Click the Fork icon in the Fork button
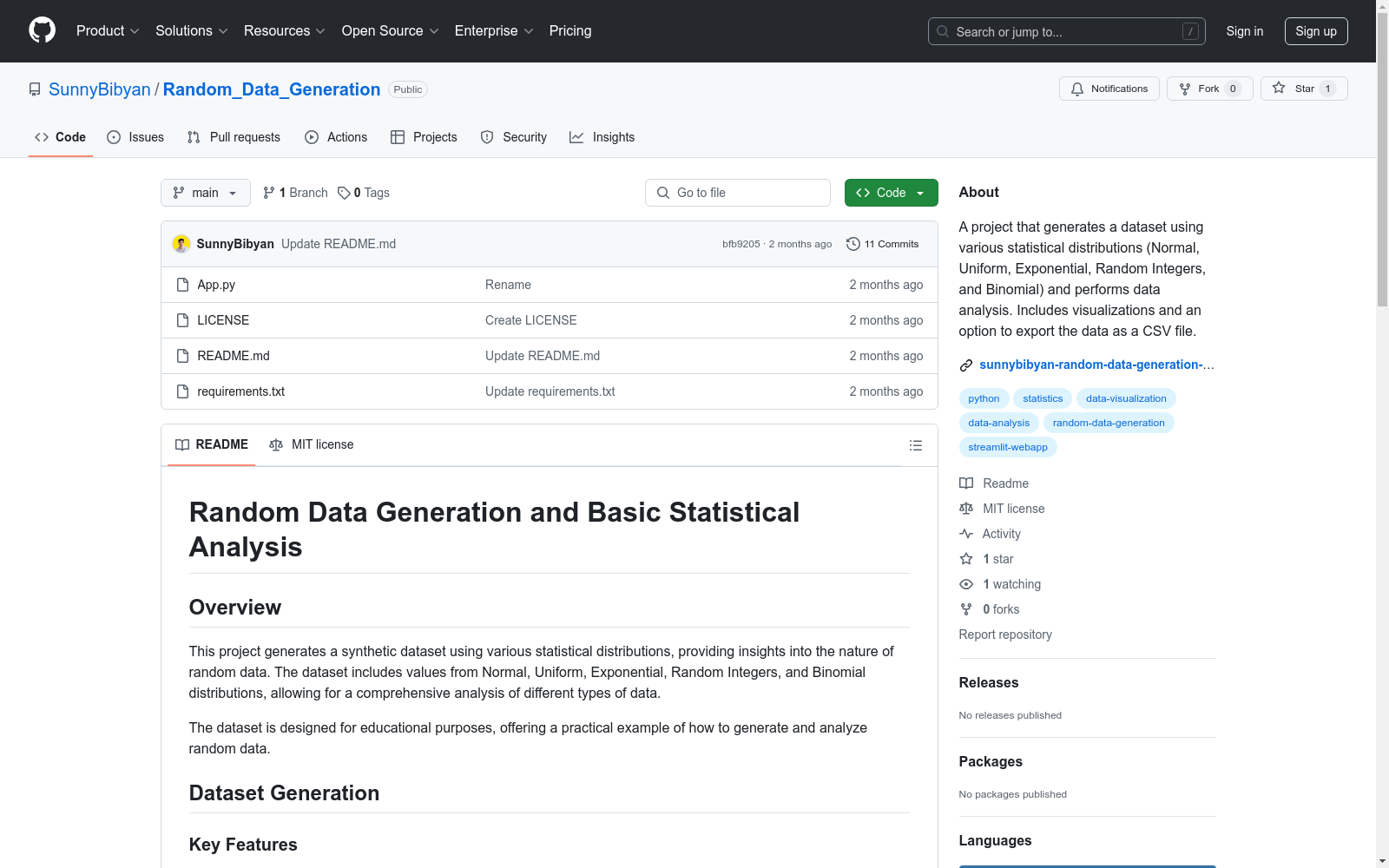This screenshot has width=1389, height=868. click(x=1185, y=89)
